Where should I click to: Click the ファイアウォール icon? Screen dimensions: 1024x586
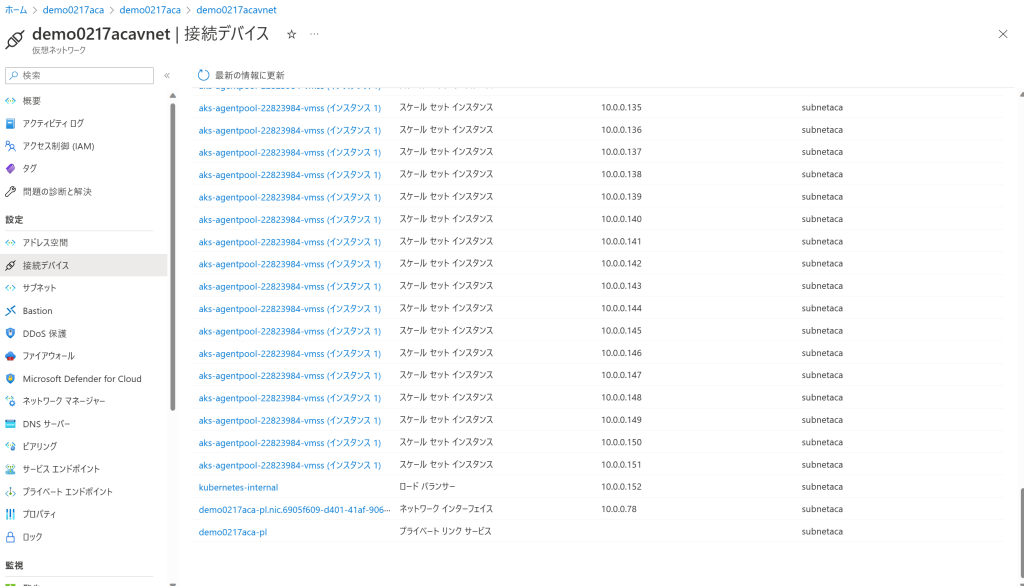[x=10, y=356]
